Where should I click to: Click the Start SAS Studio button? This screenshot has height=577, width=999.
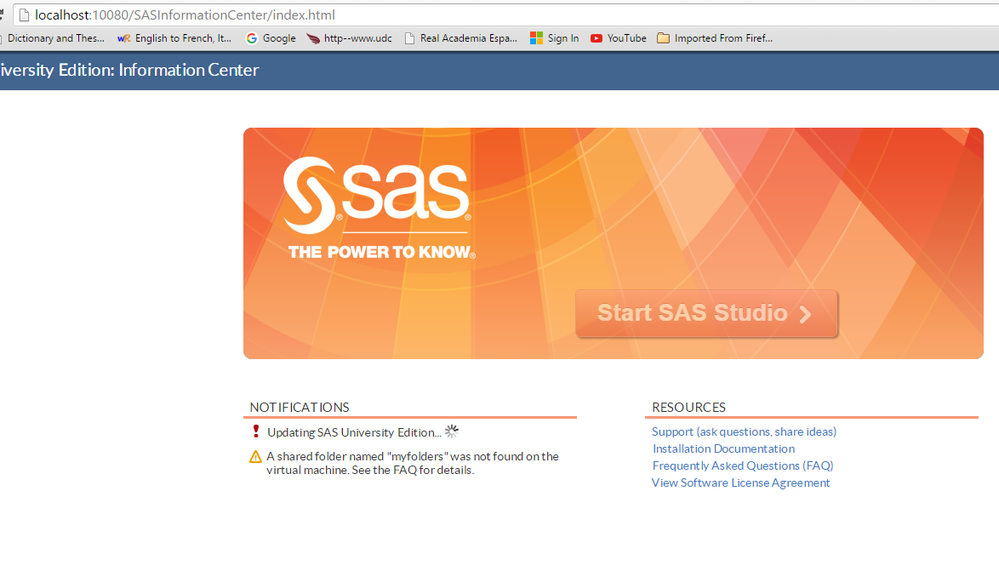706,313
